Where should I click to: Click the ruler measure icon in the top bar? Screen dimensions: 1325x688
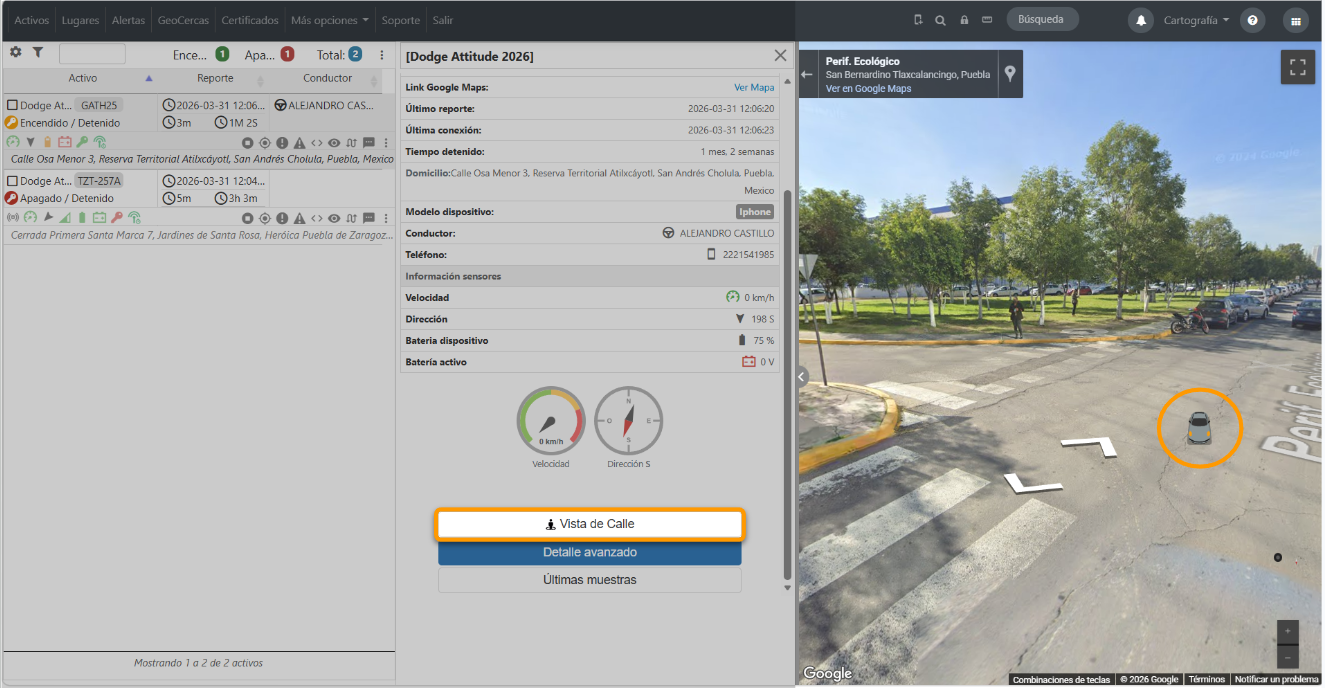pyautogui.click(x=987, y=20)
